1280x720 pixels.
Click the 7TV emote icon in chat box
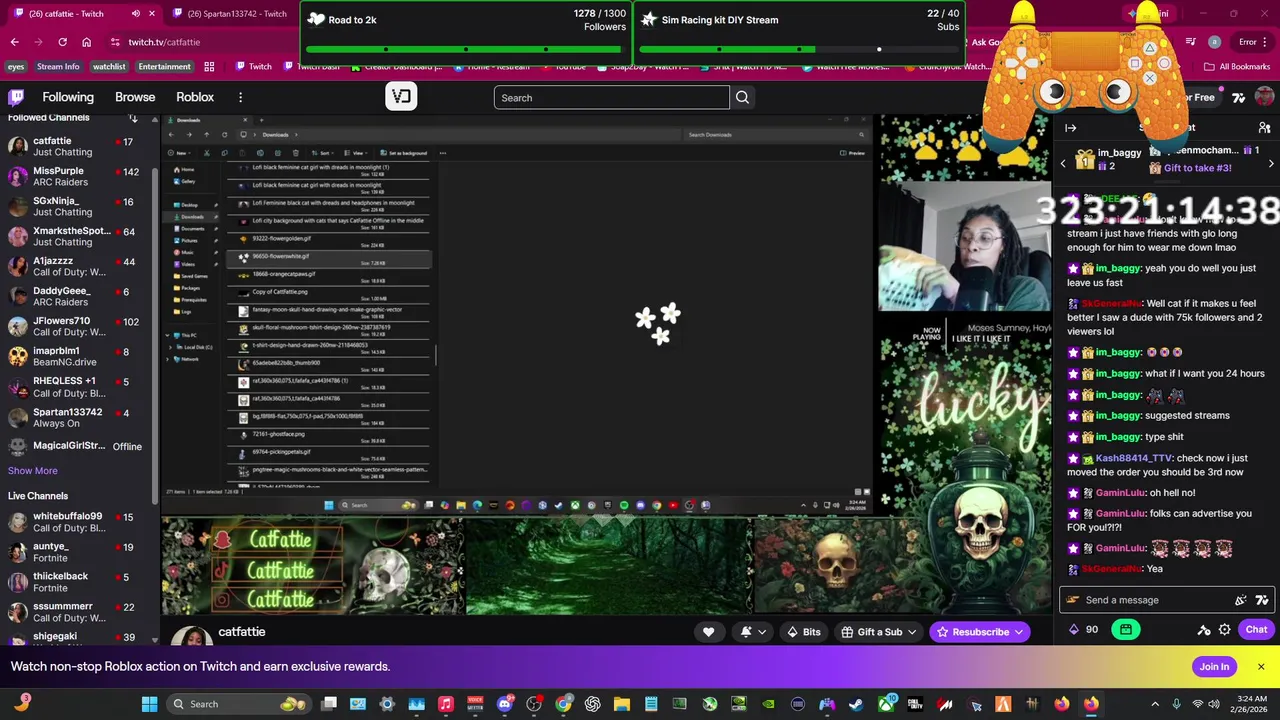click(x=1262, y=600)
